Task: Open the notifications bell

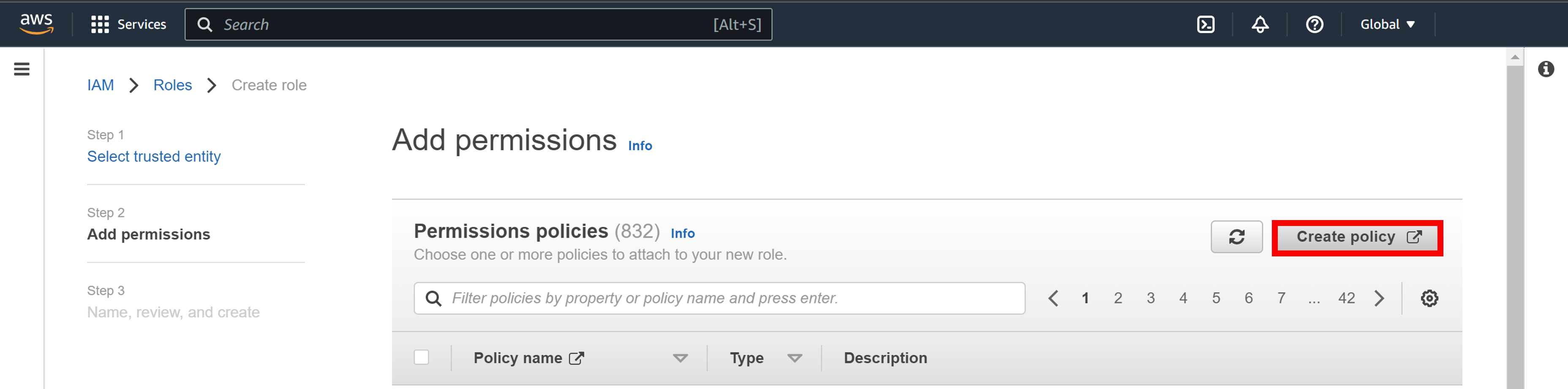Action: [x=1259, y=24]
